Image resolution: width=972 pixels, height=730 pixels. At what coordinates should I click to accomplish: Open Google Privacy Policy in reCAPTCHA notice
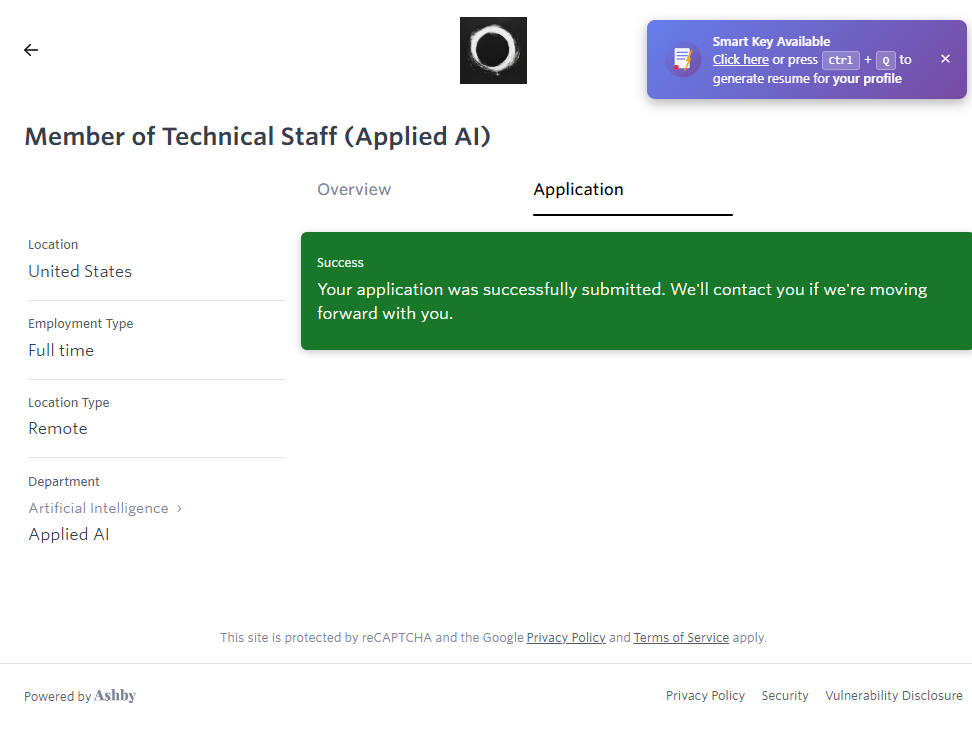(x=566, y=637)
